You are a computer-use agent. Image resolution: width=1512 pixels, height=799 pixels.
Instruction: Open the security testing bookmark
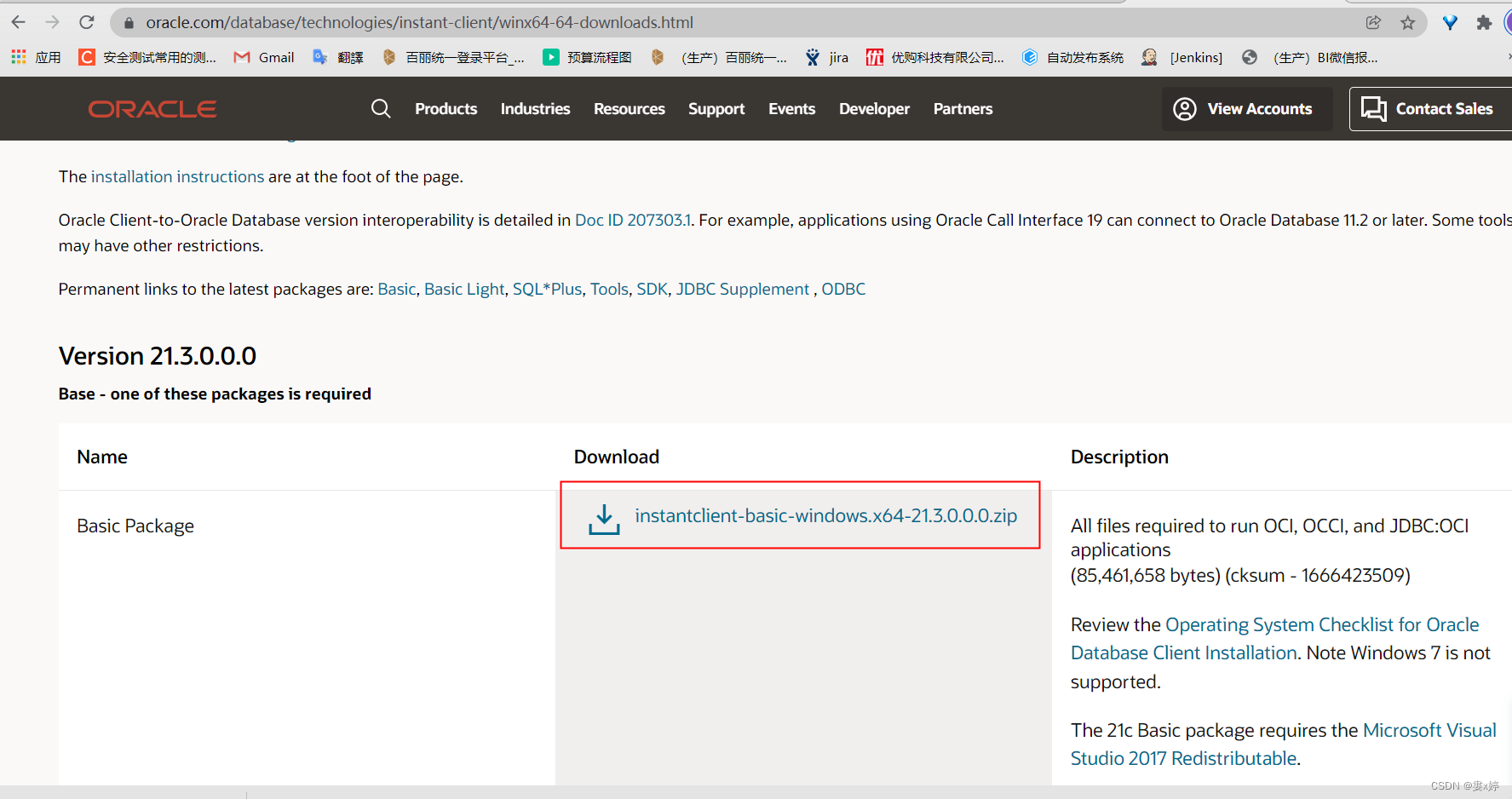147,57
